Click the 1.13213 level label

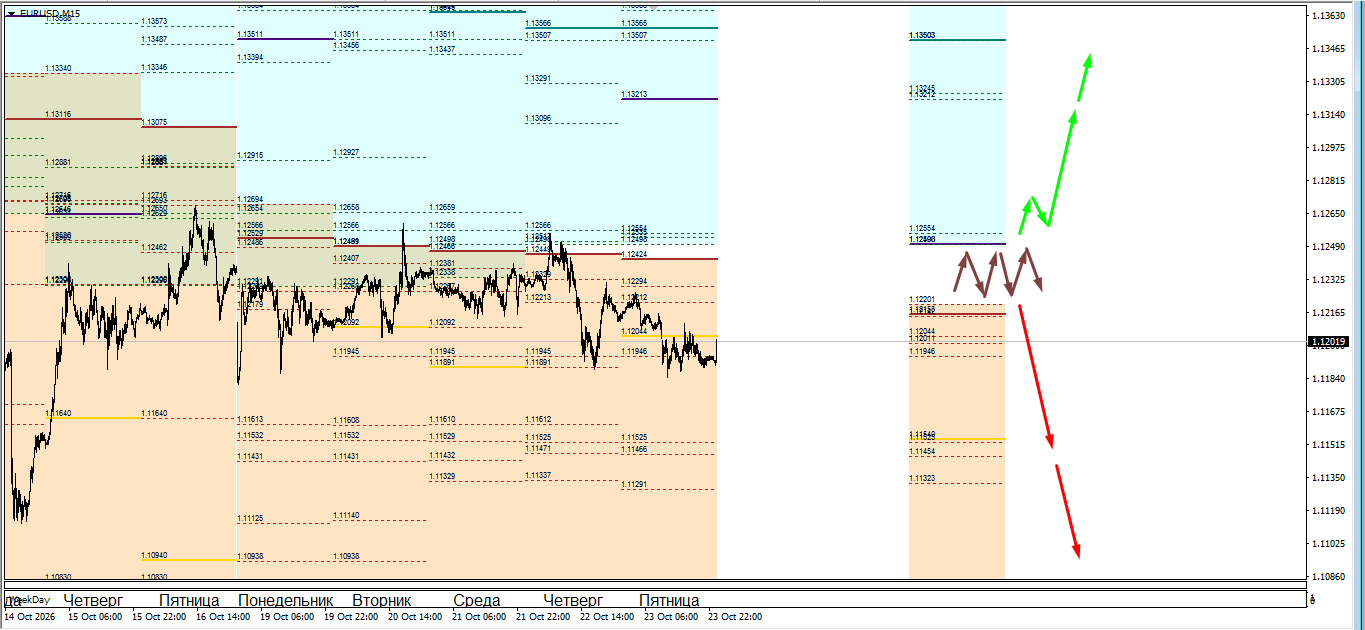click(634, 94)
